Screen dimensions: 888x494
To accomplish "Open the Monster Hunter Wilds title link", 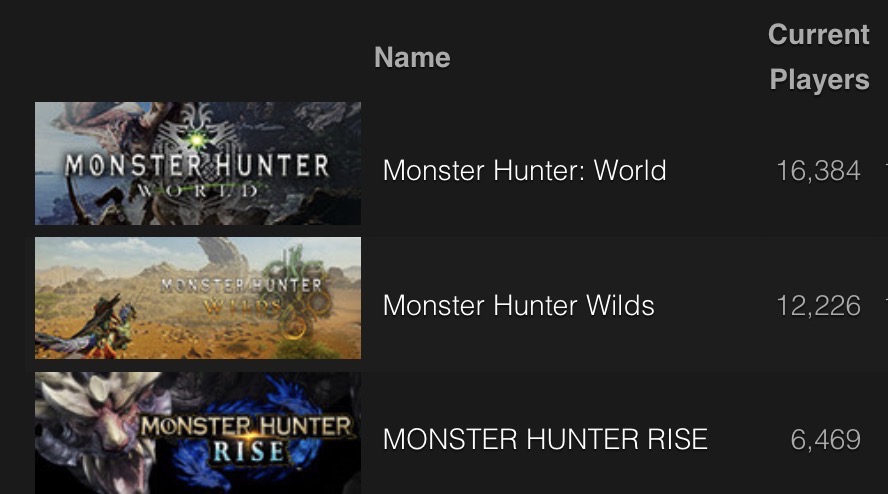I will click(519, 305).
